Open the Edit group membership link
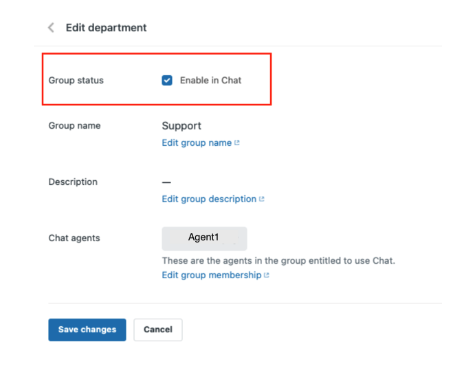Image resolution: width=451 pixels, height=366 pixels. tap(212, 275)
